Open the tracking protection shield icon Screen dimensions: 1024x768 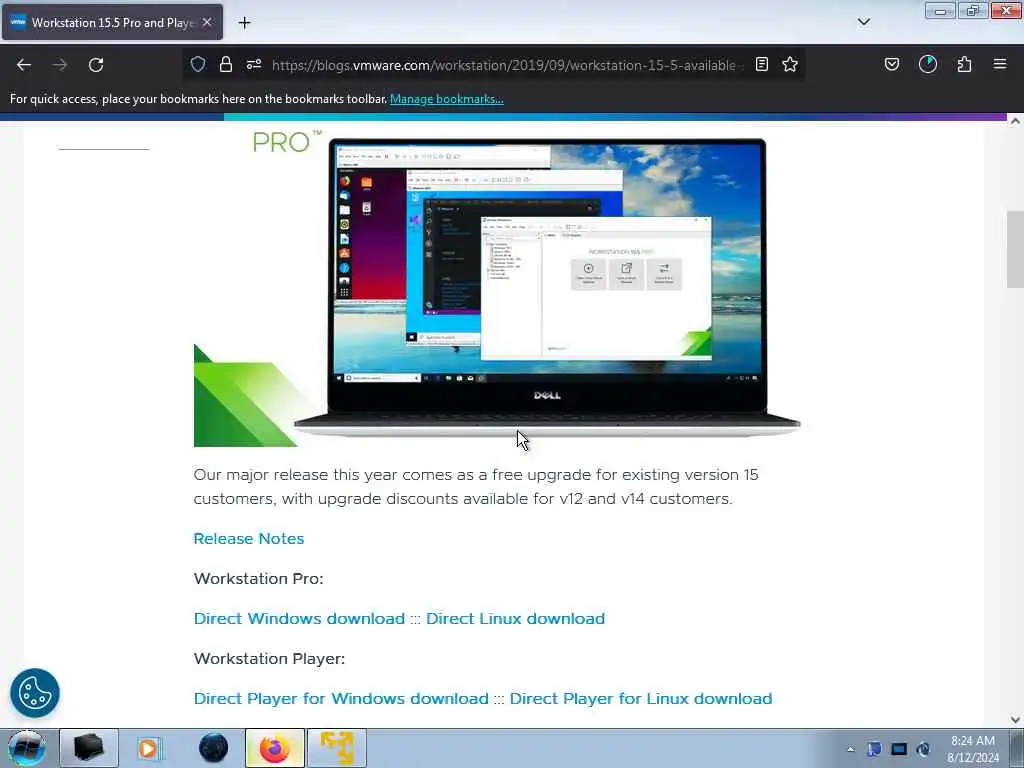pos(198,64)
